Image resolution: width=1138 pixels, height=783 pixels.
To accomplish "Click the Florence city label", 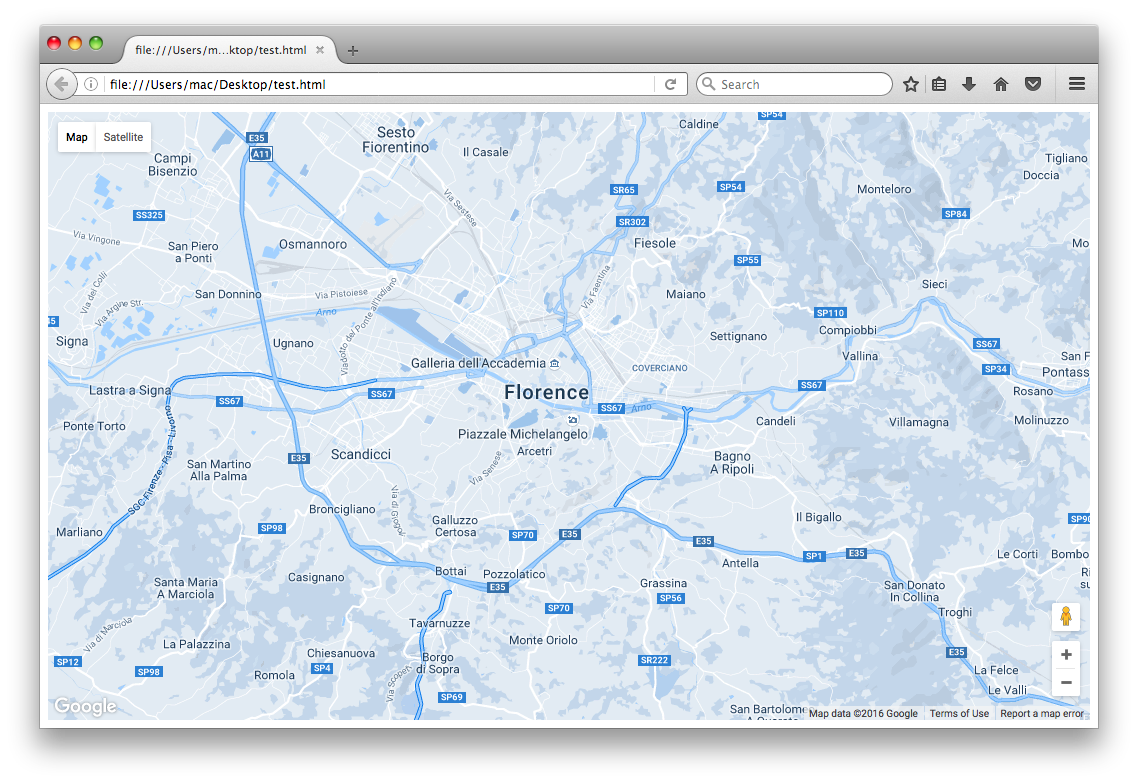I will click(547, 393).
